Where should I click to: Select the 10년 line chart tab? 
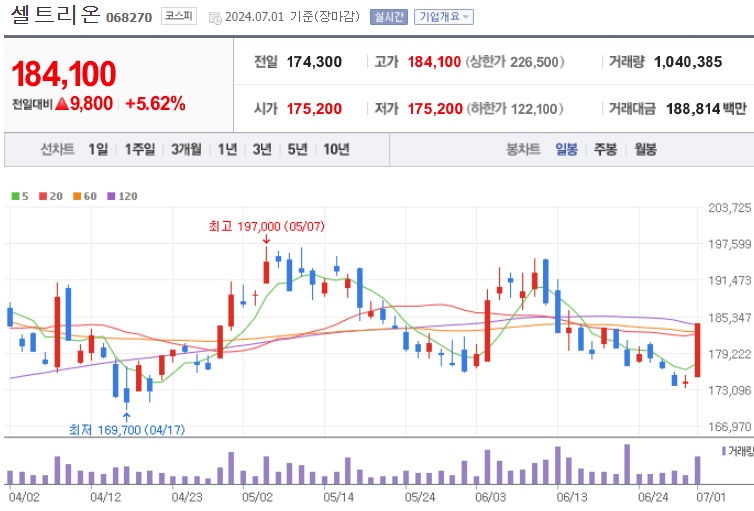coord(336,149)
